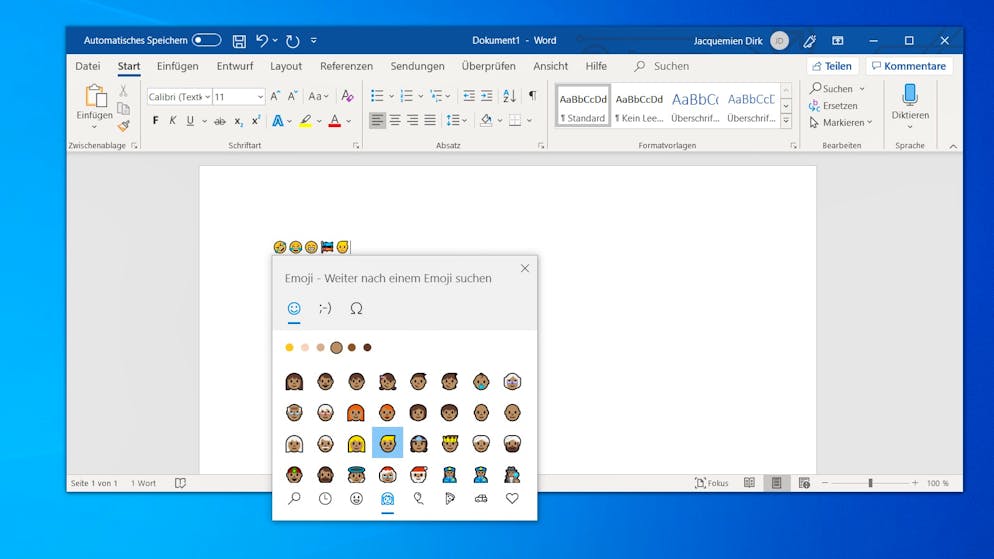The image size is (994, 559).
Task: Decrease paragraph indent
Action: click(469, 96)
